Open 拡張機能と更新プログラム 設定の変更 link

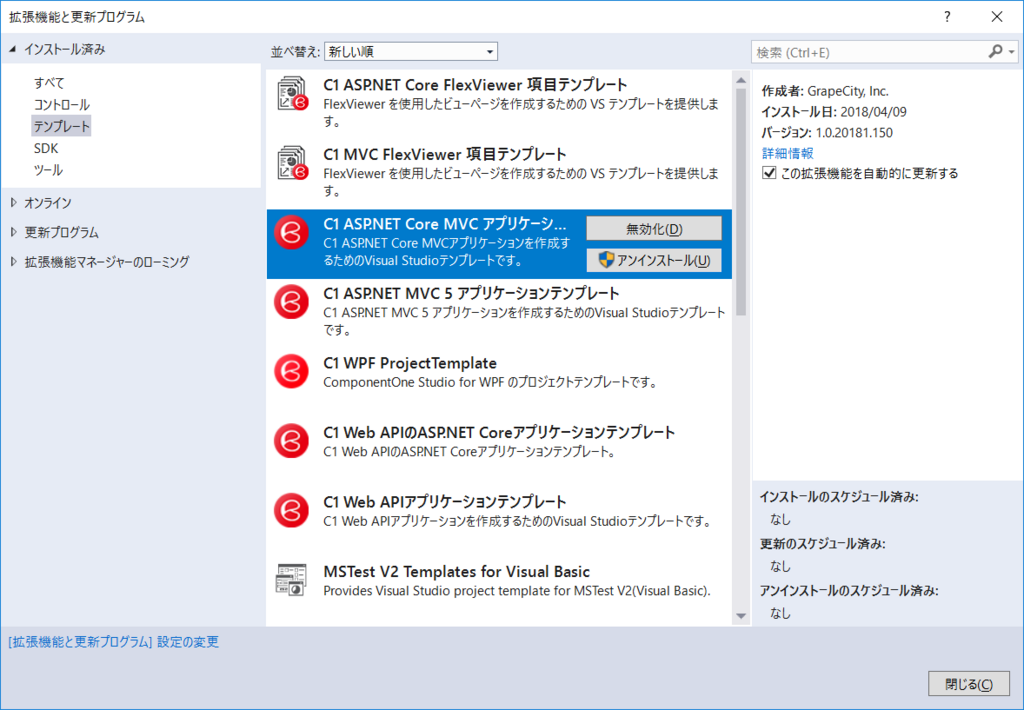(114, 642)
